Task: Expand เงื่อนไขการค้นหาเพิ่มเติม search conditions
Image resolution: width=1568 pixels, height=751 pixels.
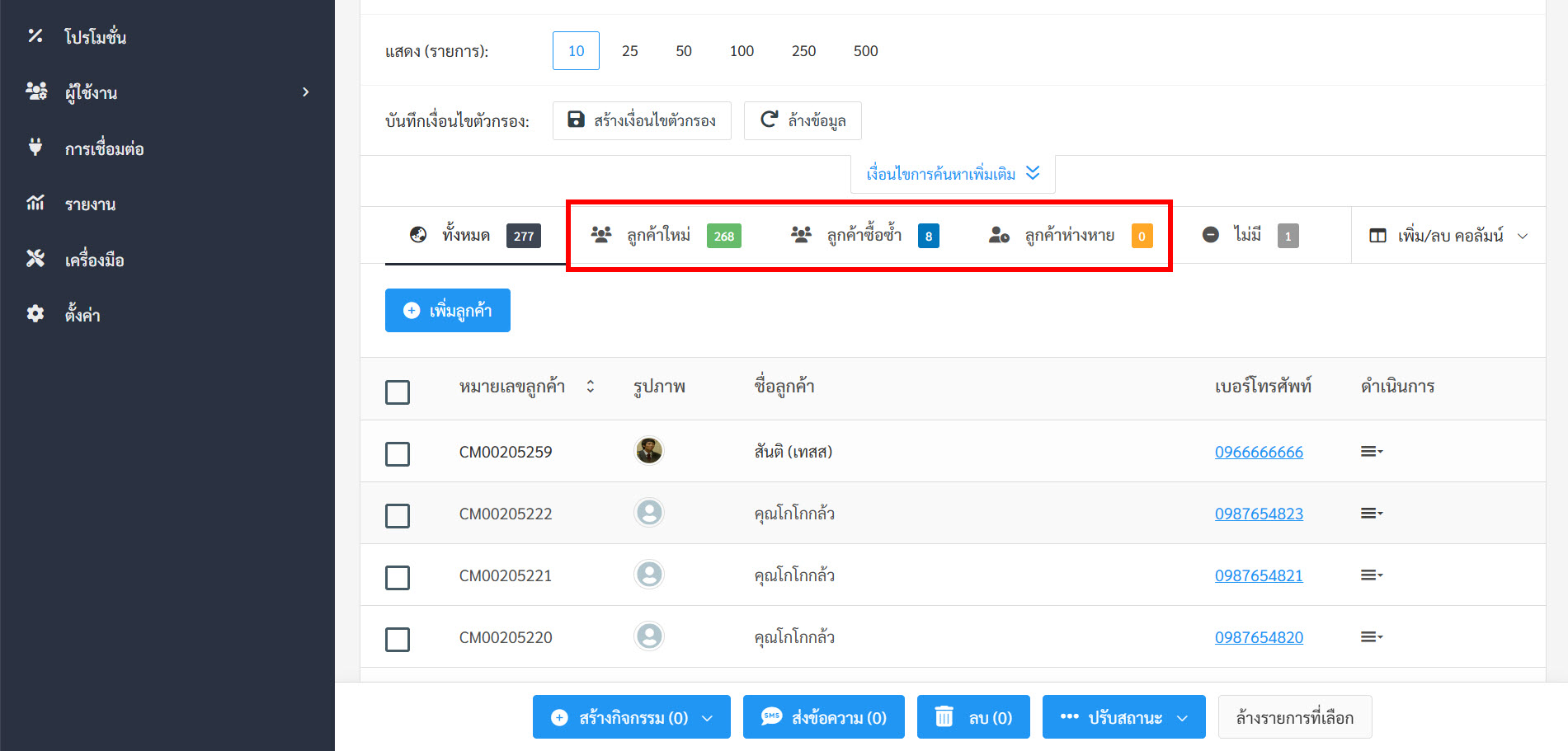Action: 953,174
